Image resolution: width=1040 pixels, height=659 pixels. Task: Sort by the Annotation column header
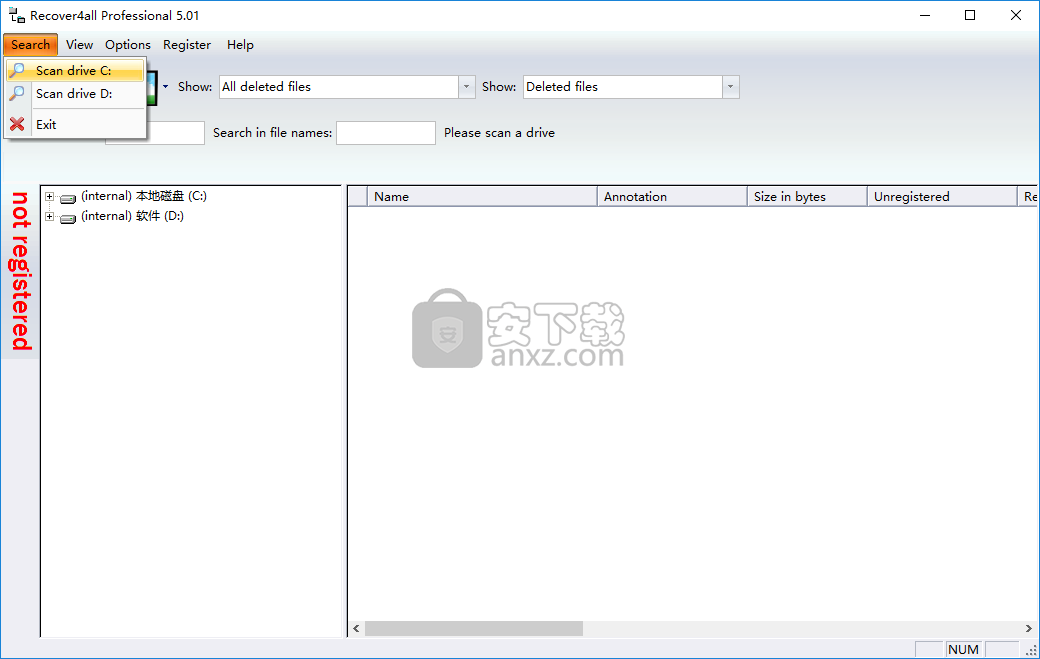pyautogui.click(x=672, y=196)
